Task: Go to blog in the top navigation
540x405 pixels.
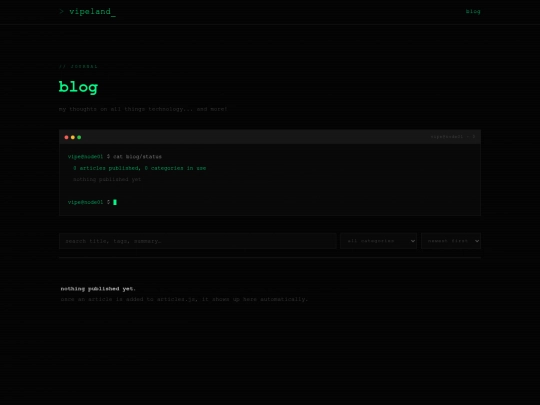Action: [x=473, y=11]
